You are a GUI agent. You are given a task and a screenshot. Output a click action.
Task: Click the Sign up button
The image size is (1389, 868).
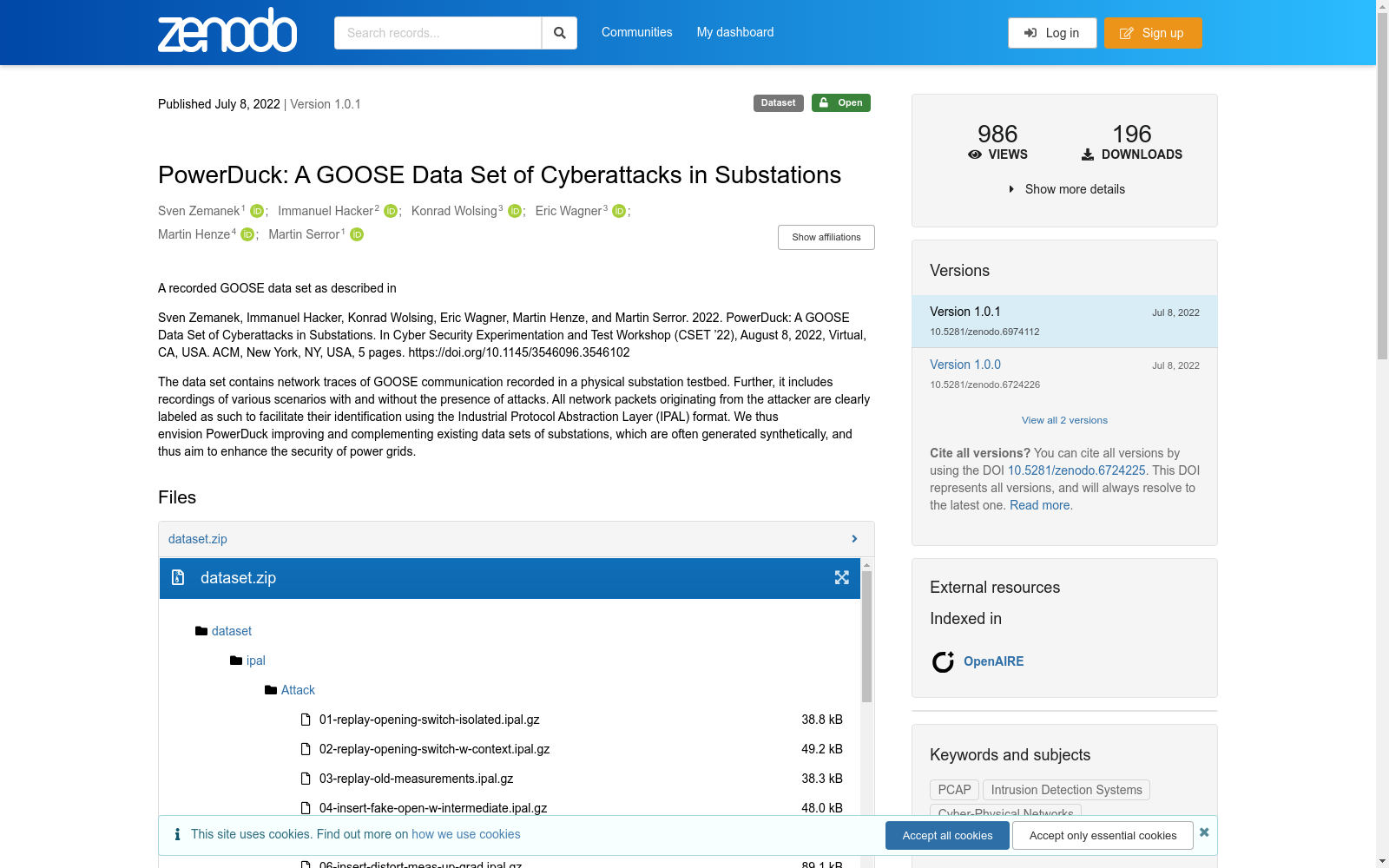pyautogui.click(x=1153, y=33)
